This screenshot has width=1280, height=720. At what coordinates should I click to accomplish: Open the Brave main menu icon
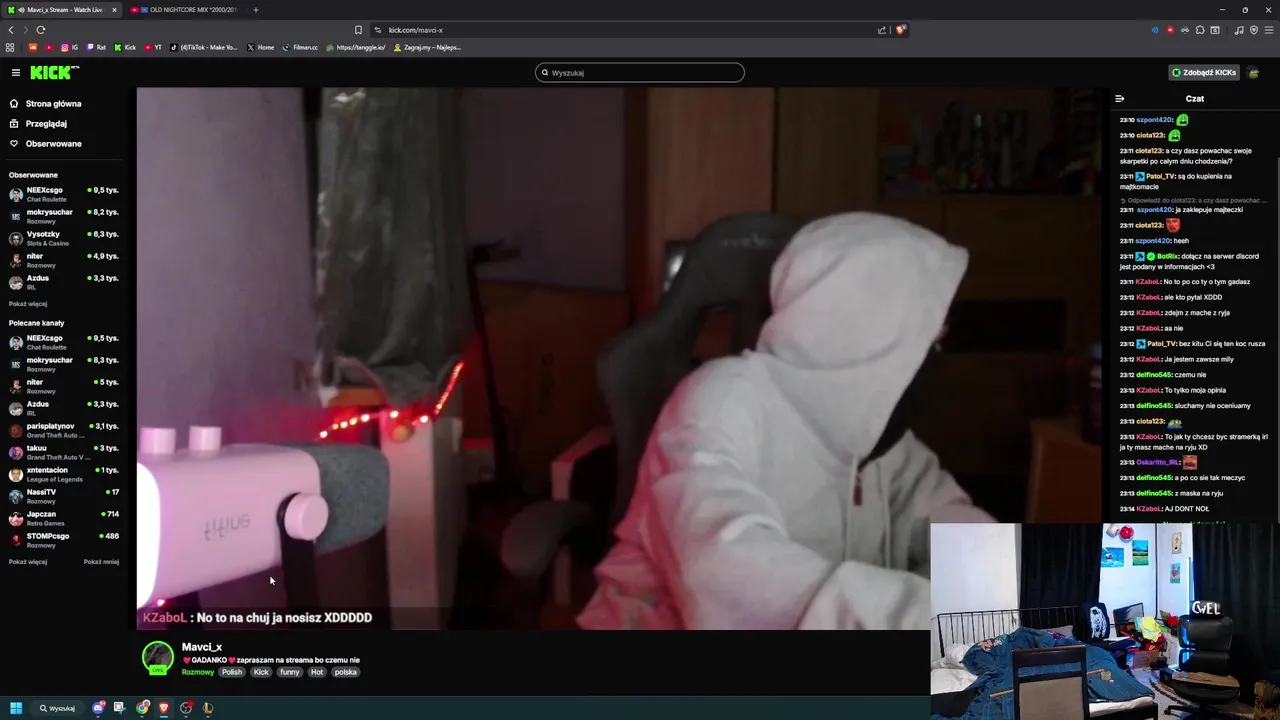(x=1268, y=30)
